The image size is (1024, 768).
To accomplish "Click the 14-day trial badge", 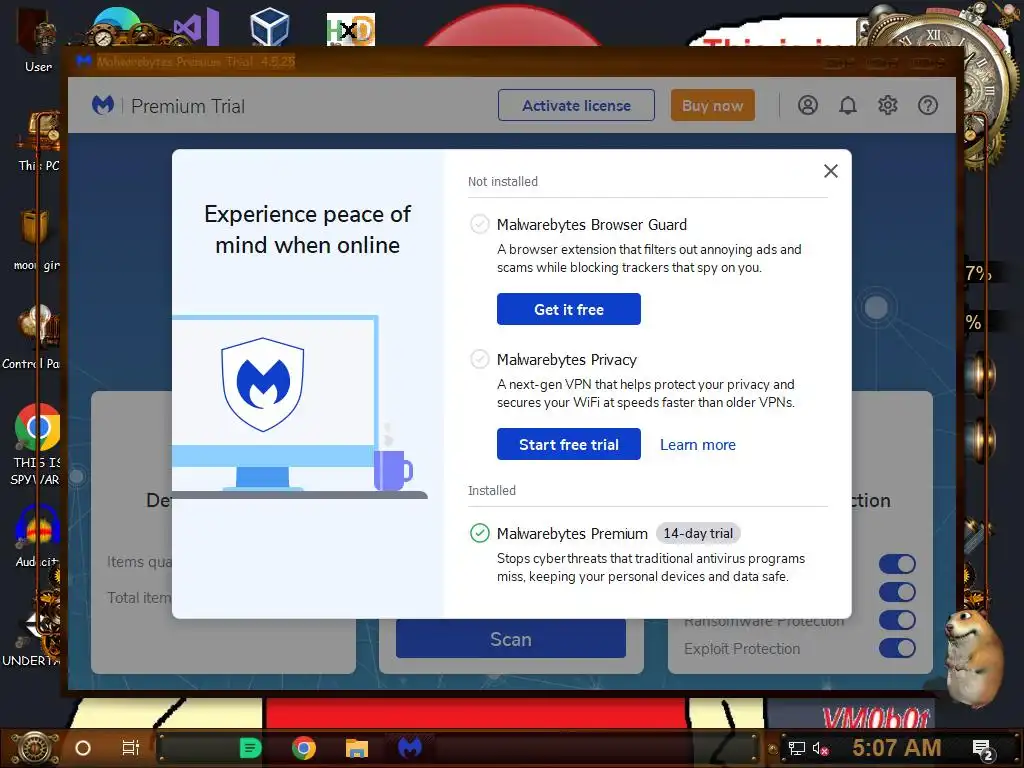I will tap(697, 533).
